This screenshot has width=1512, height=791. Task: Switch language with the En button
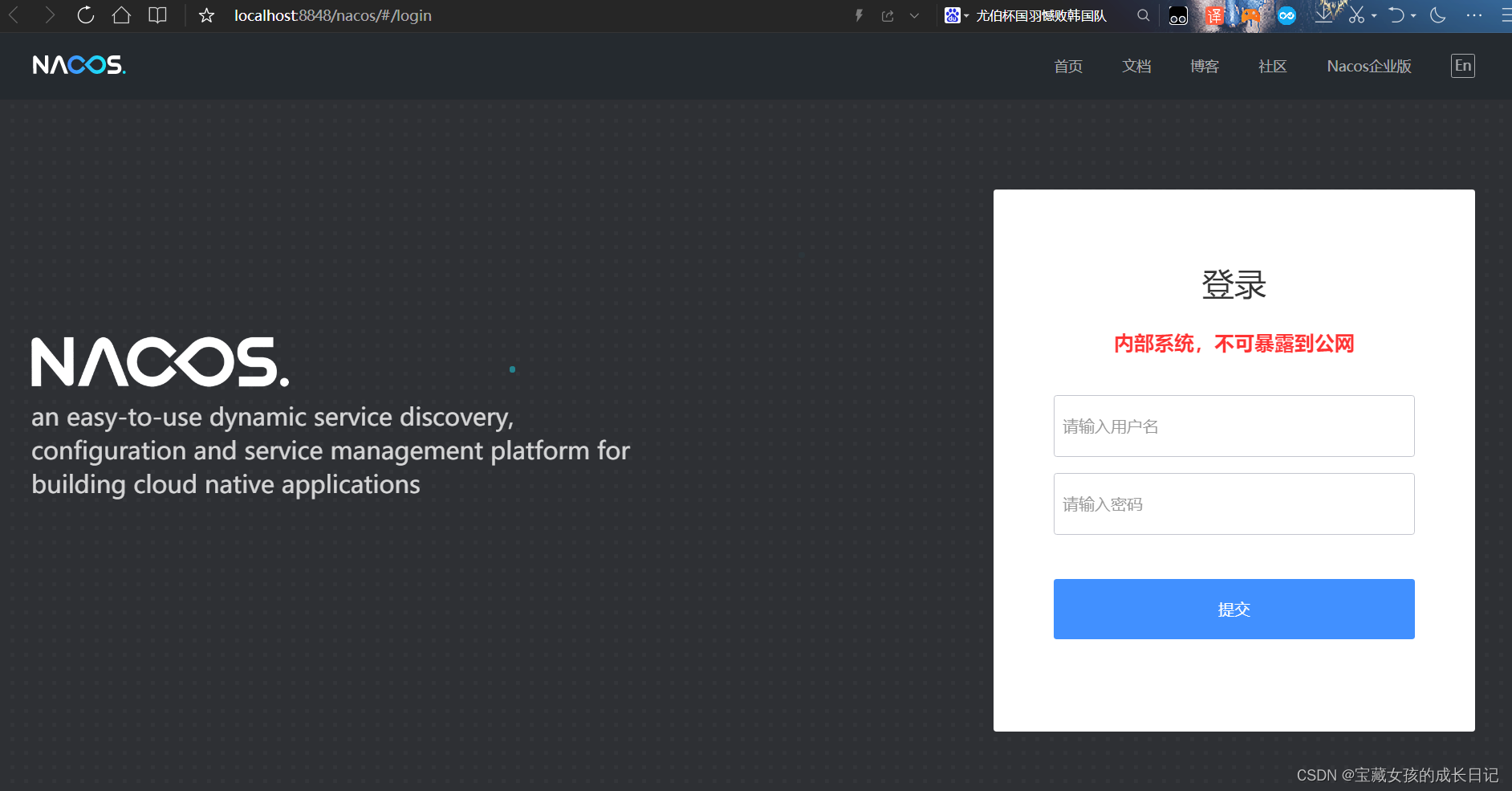pyautogui.click(x=1463, y=66)
